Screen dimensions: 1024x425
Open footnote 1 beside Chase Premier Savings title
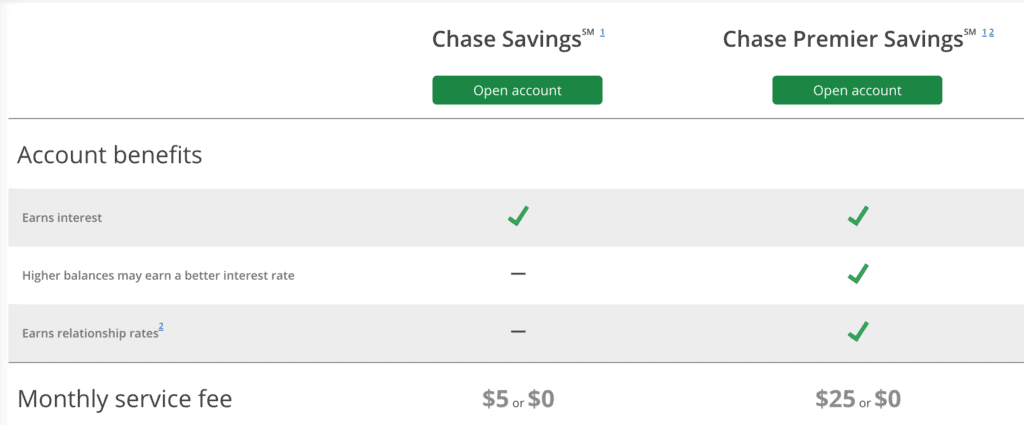pyautogui.click(x=984, y=32)
